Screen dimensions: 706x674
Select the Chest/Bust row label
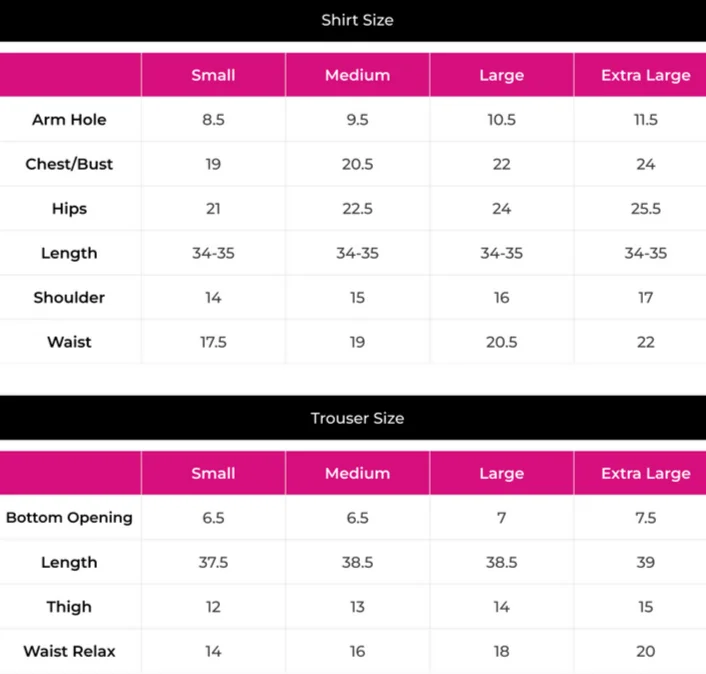coord(69,164)
